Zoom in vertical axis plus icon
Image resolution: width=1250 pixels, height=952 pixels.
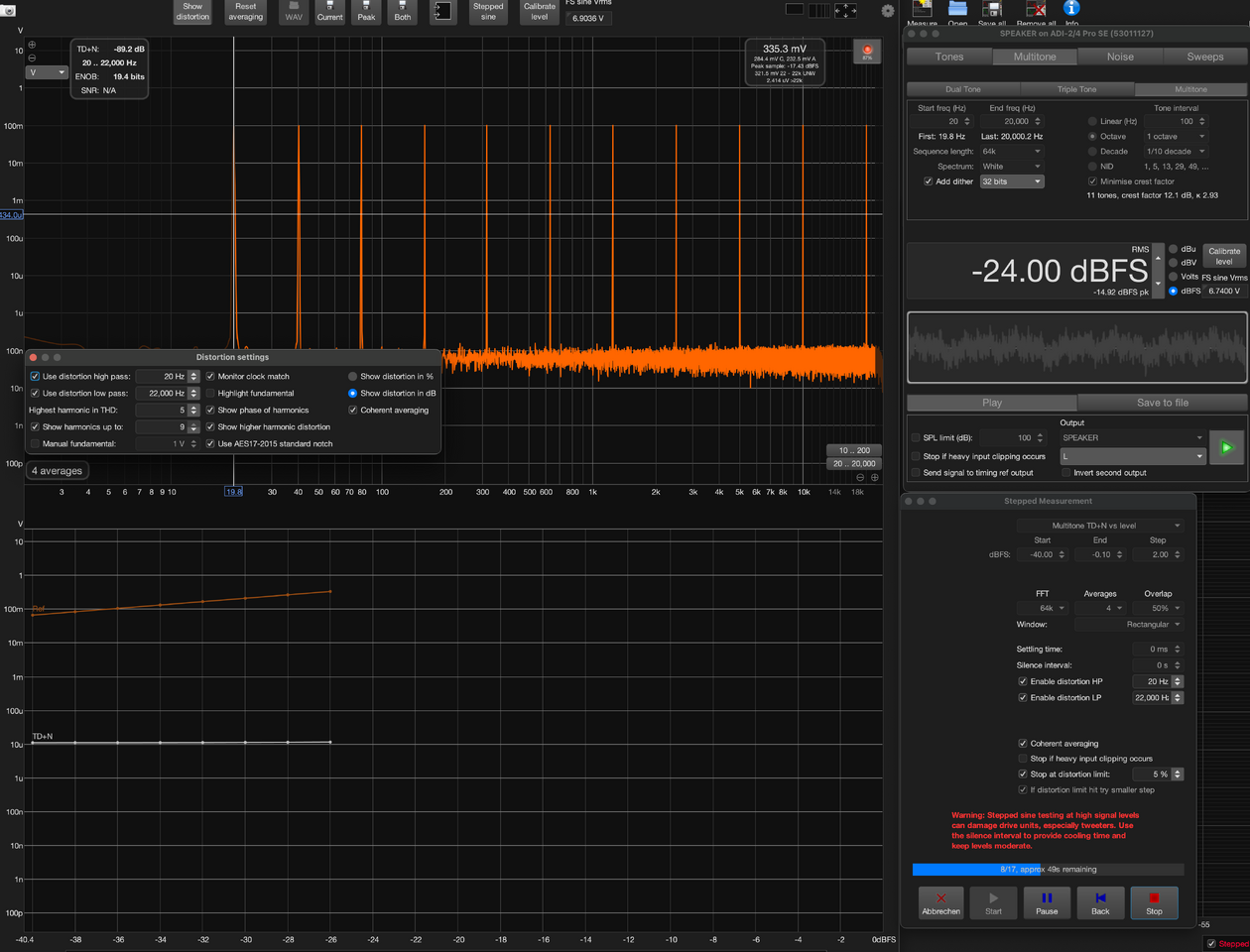tap(32, 45)
